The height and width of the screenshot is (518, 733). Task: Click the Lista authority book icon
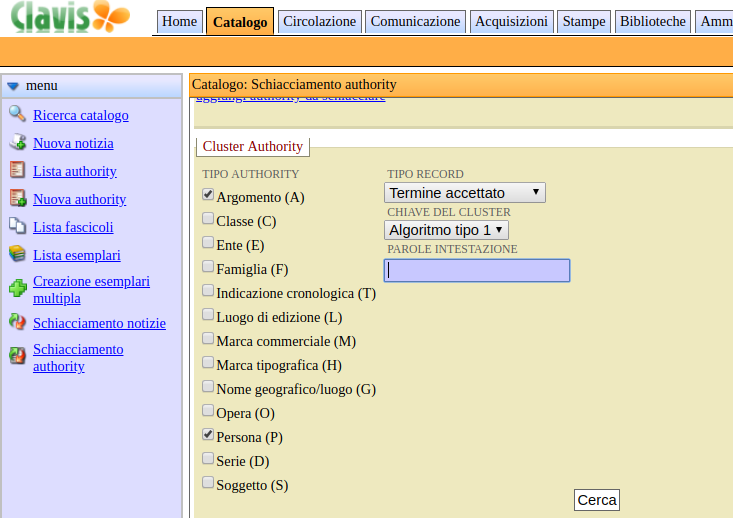[17, 170]
